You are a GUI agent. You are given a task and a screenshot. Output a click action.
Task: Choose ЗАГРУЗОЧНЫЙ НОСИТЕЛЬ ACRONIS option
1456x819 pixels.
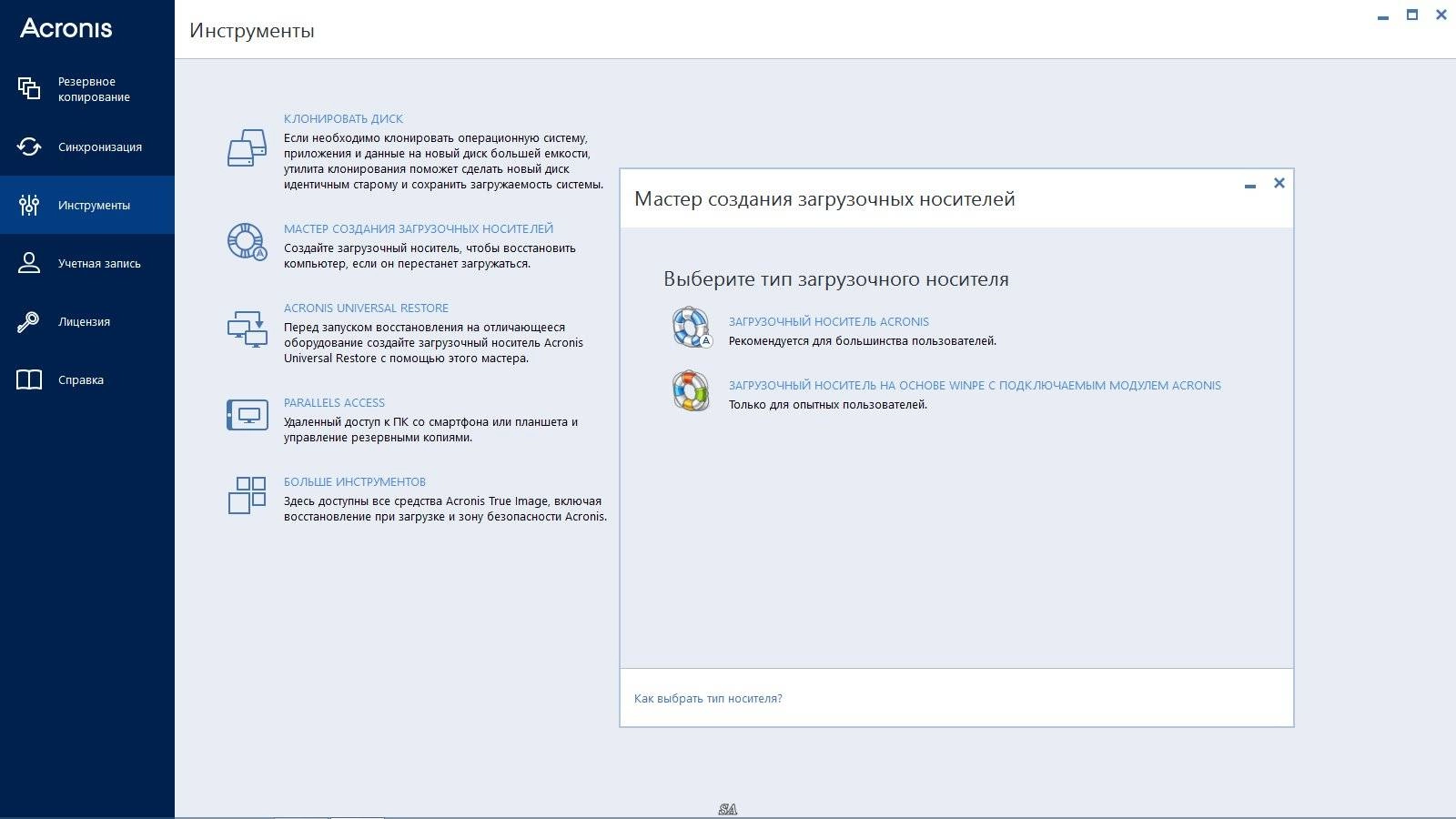tap(829, 321)
